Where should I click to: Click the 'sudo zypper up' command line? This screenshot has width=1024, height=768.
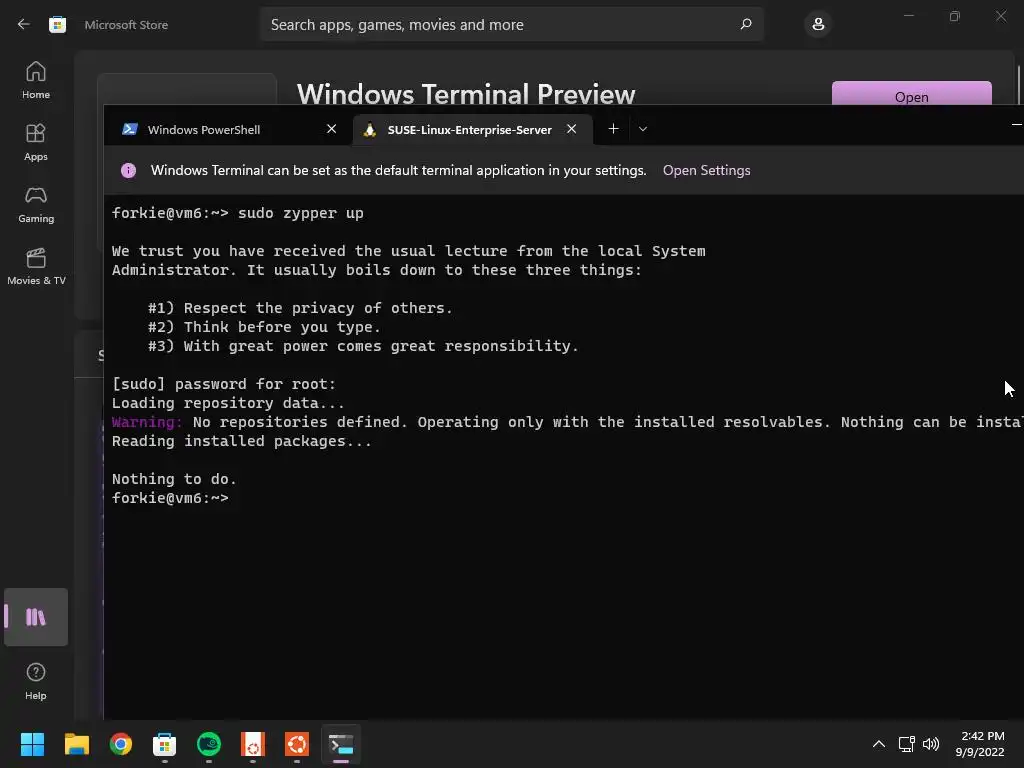click(238, 214)
